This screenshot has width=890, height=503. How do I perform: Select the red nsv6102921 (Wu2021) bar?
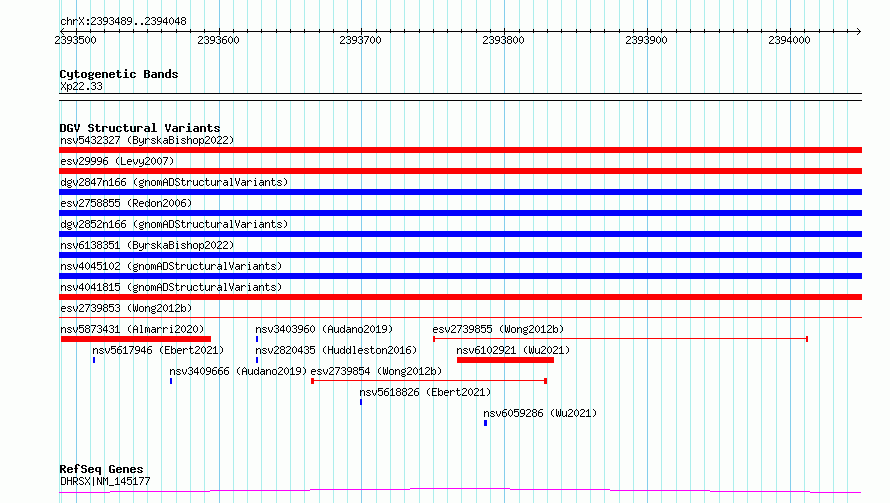pyautogui.click(x=505, y=360)
